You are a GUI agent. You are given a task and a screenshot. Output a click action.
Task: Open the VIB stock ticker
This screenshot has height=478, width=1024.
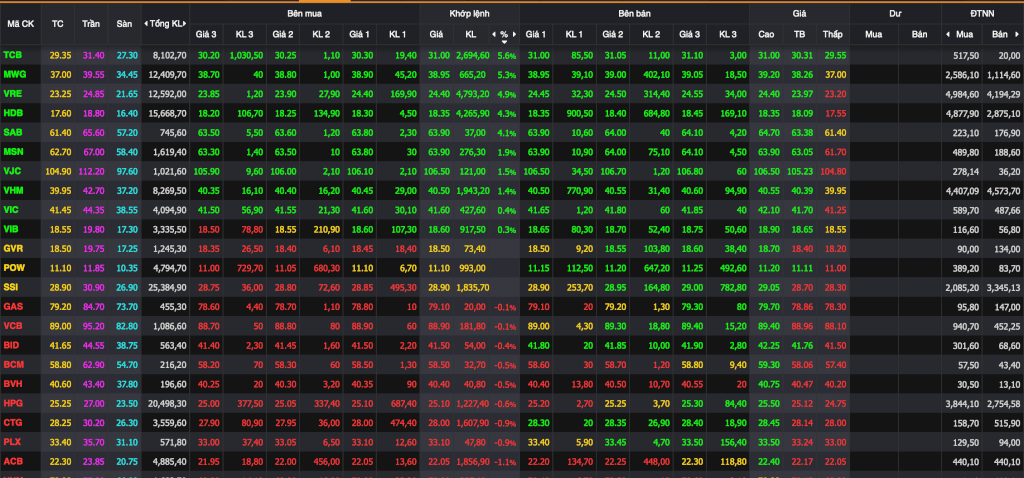pyautogui.click(x=11, y=230)
